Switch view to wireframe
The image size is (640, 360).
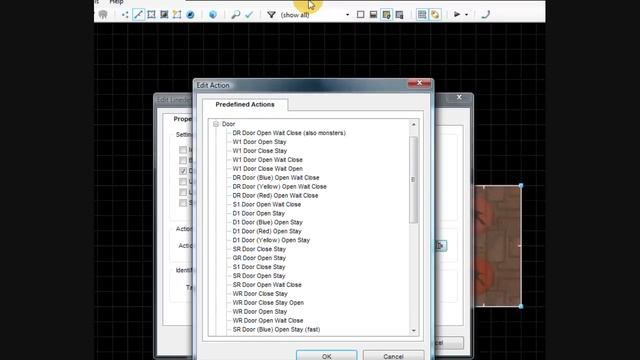point(360,15)
